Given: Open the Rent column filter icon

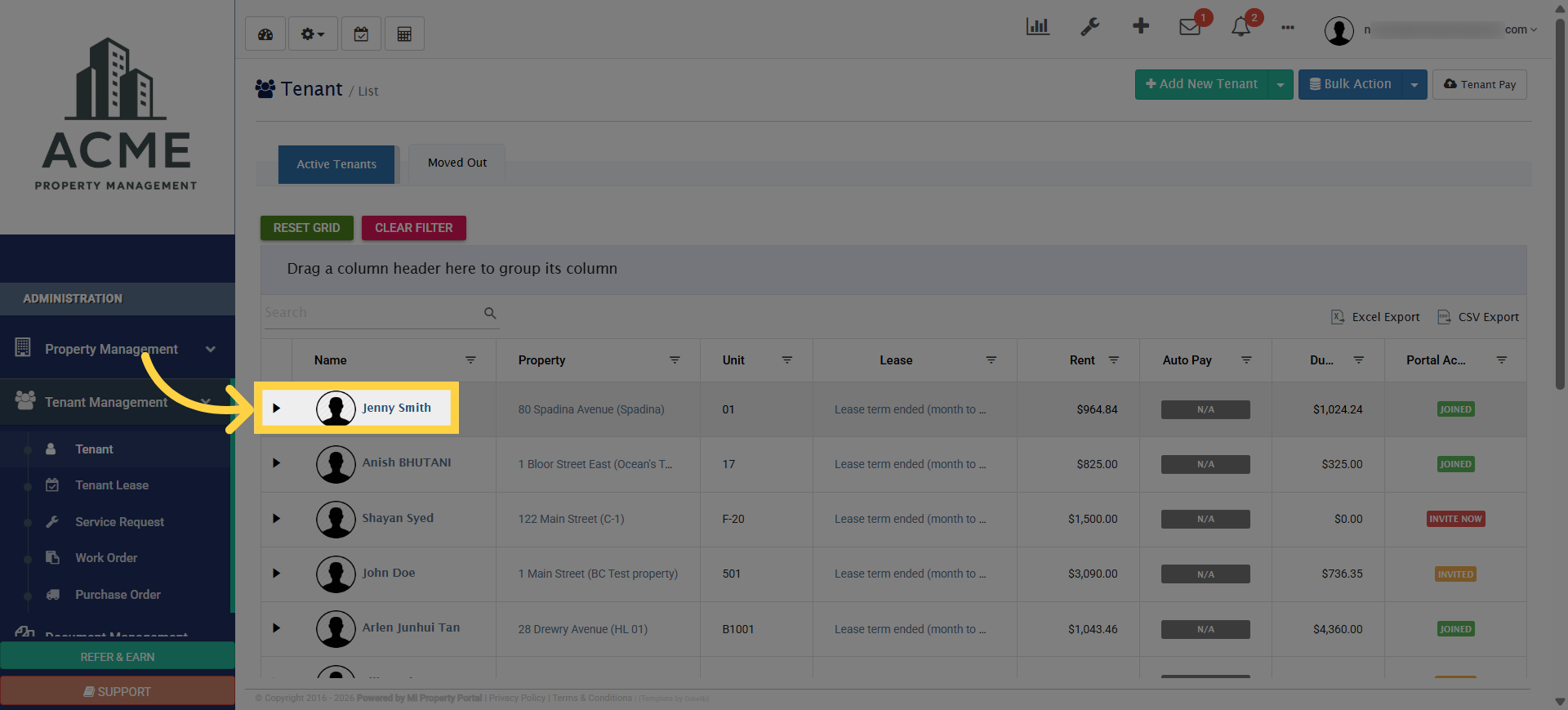Looking at the screenshot, I should 1113,359.
